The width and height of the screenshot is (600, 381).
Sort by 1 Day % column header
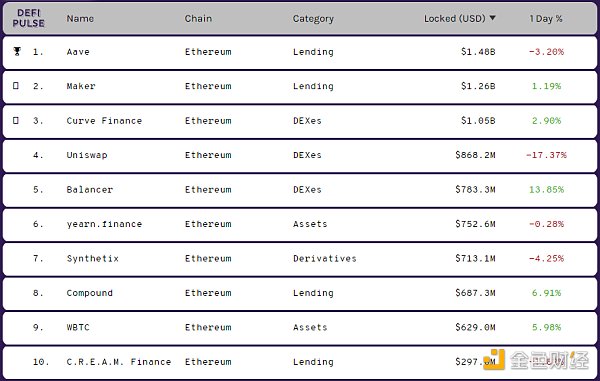(546, 18)
